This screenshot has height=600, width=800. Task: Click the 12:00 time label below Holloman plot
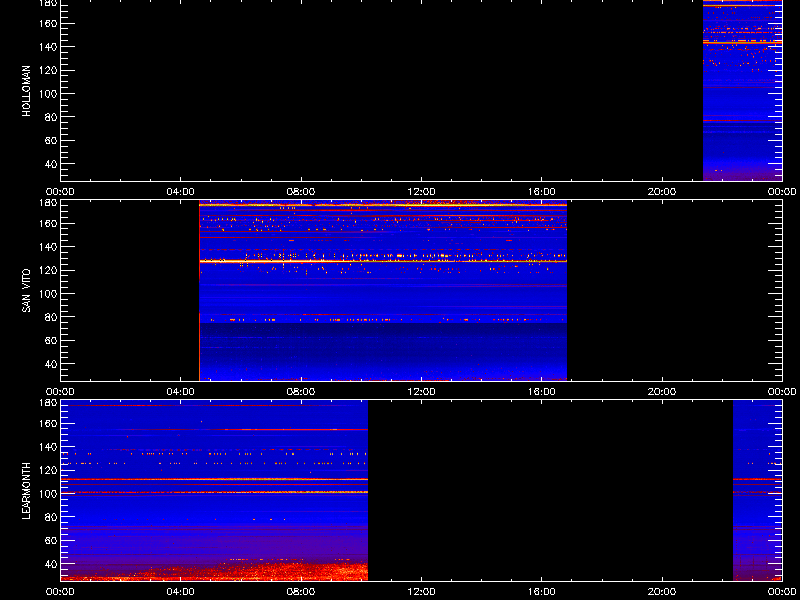pos(421,192)
